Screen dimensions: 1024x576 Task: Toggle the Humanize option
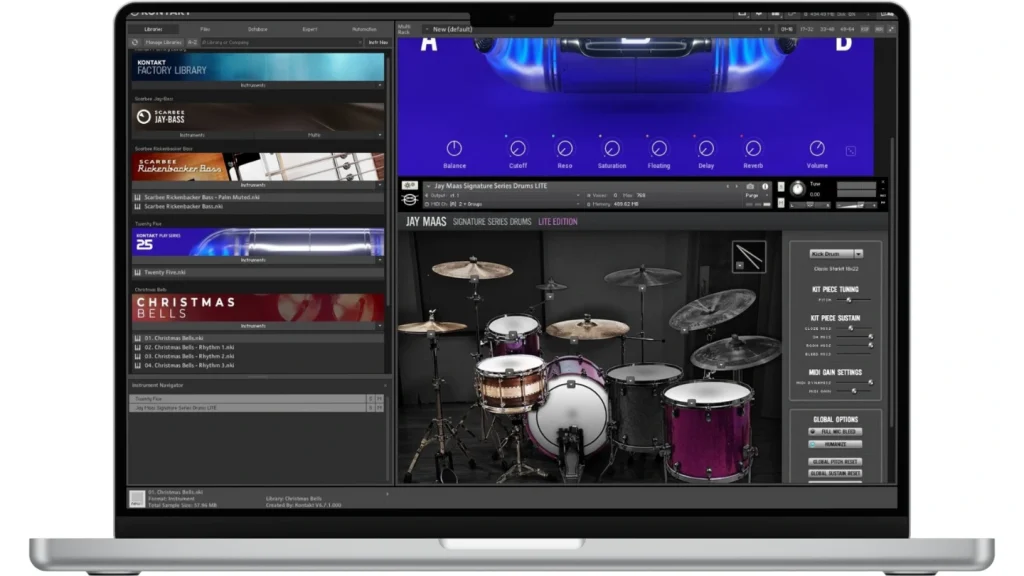coord(835,444)
